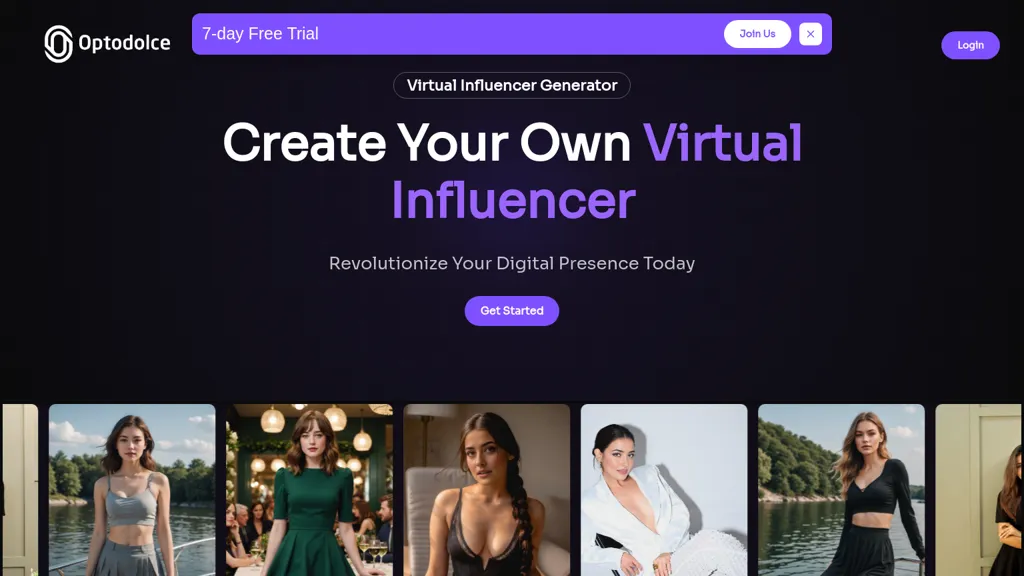1024x576 pixels.
Task: Click the Optodolce wordmark text
Action: click(124, 43)
